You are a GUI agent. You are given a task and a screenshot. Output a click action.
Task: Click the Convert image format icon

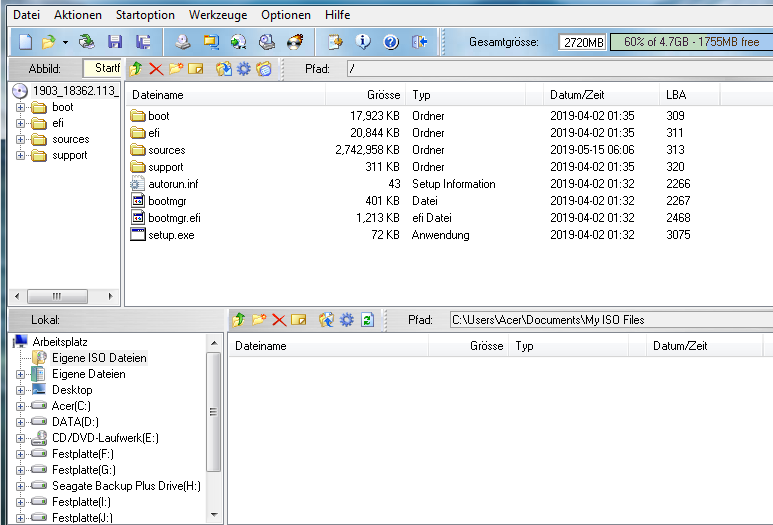(211, 42)
